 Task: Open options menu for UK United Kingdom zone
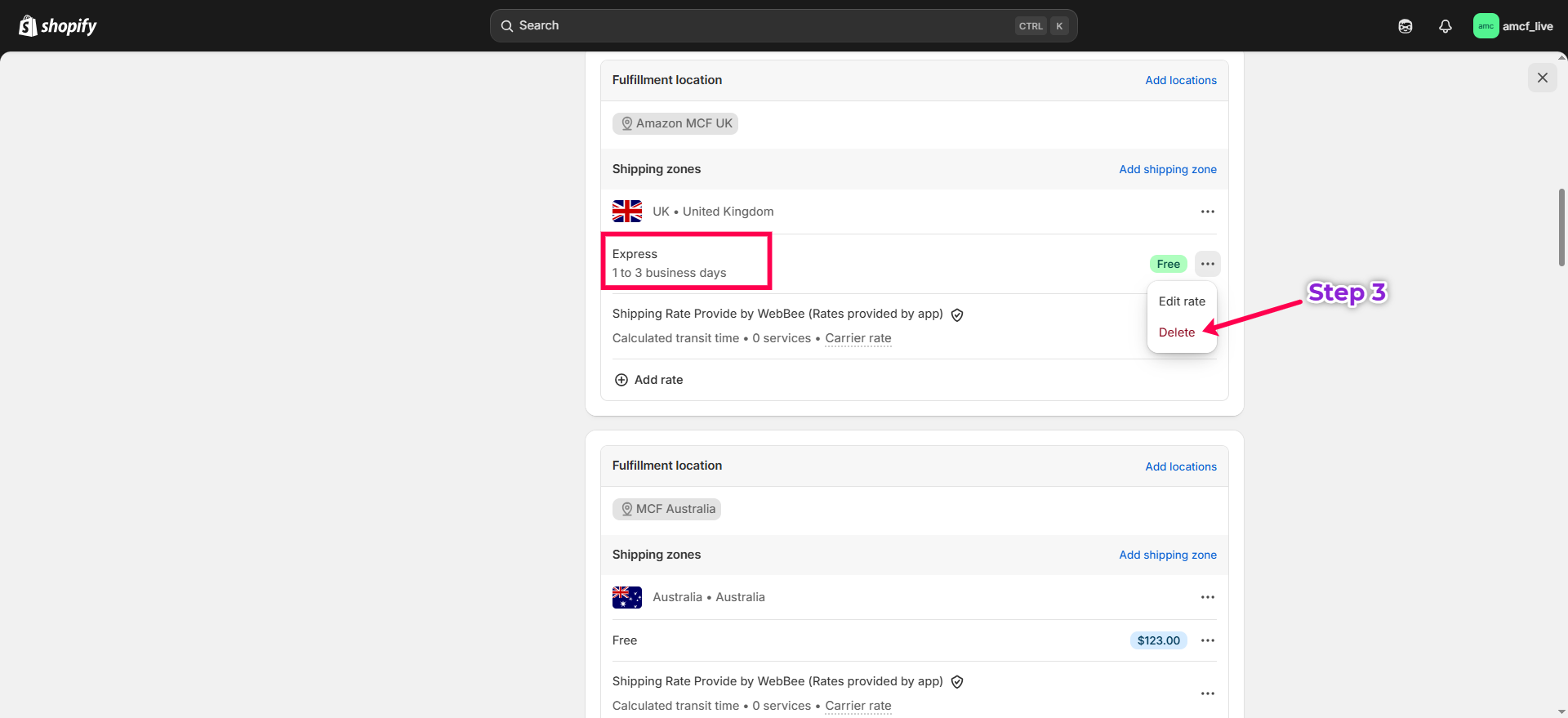[1207, 212]
